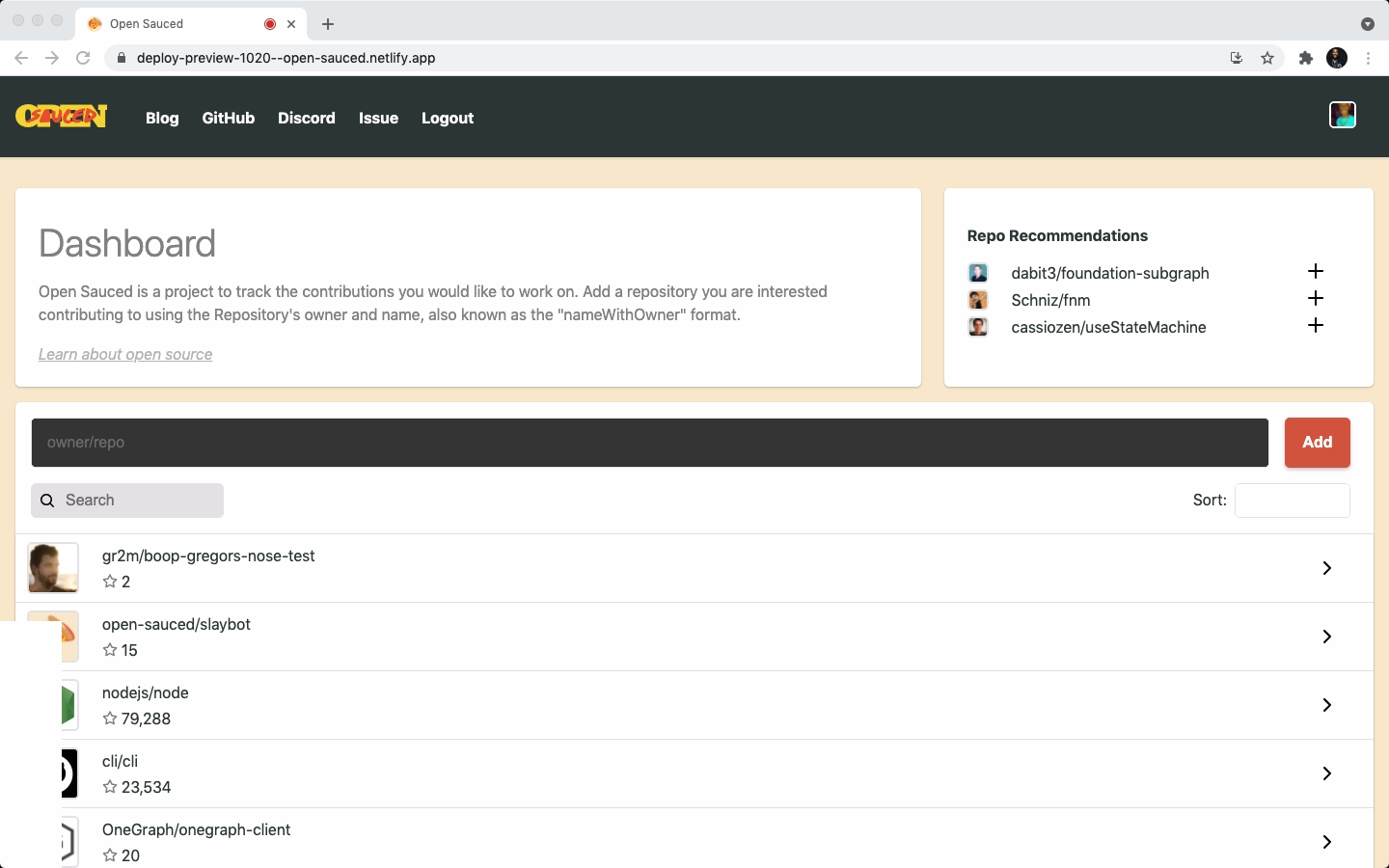The width and height of the screenshot is (1389, 868).
Task: Click the Open Sauced logo
Action: tap(62, 117)
